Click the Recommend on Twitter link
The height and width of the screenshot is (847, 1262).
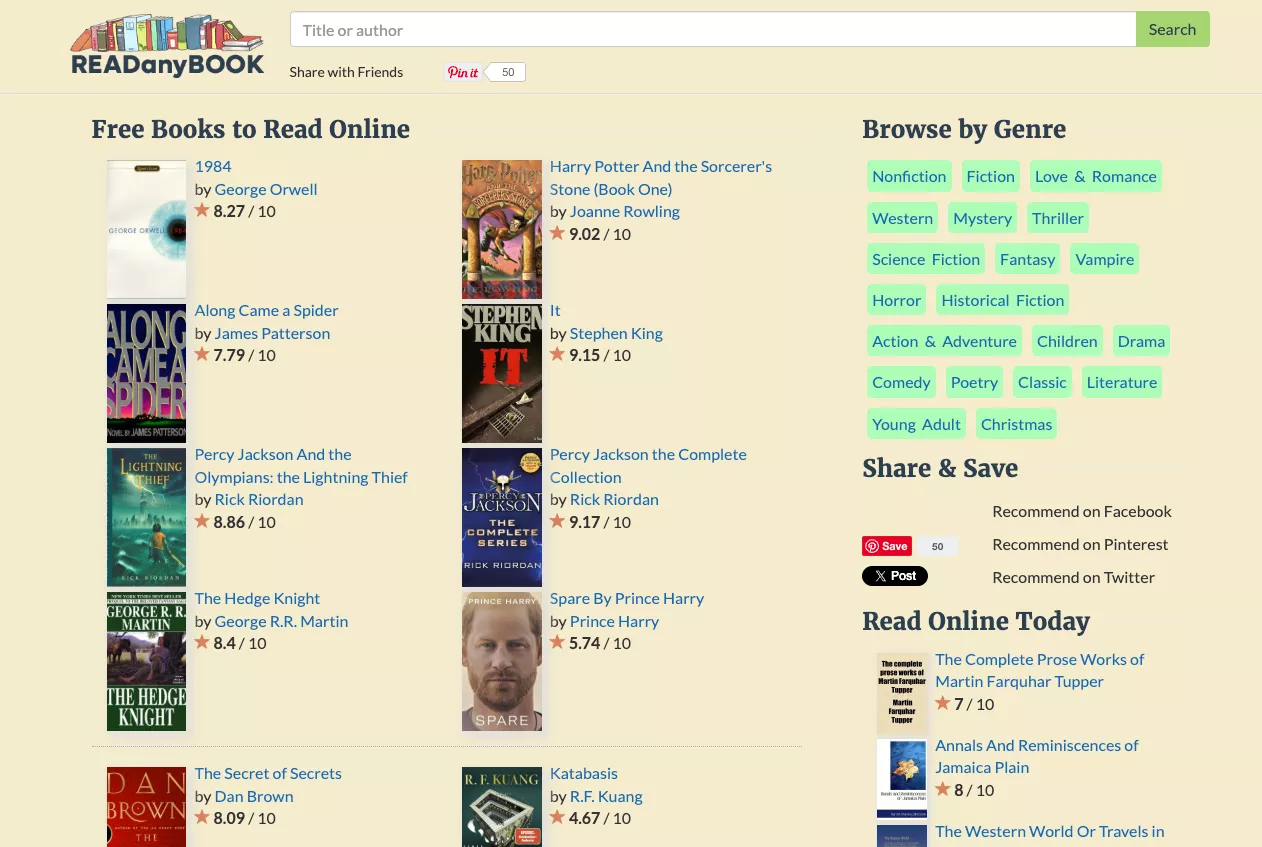[1073, 577]
